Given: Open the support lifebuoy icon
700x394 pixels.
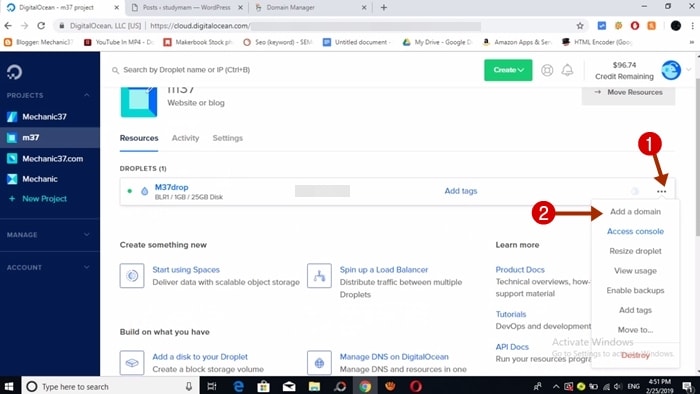Looking at the screenshot, I should click(x=547, y=70).
